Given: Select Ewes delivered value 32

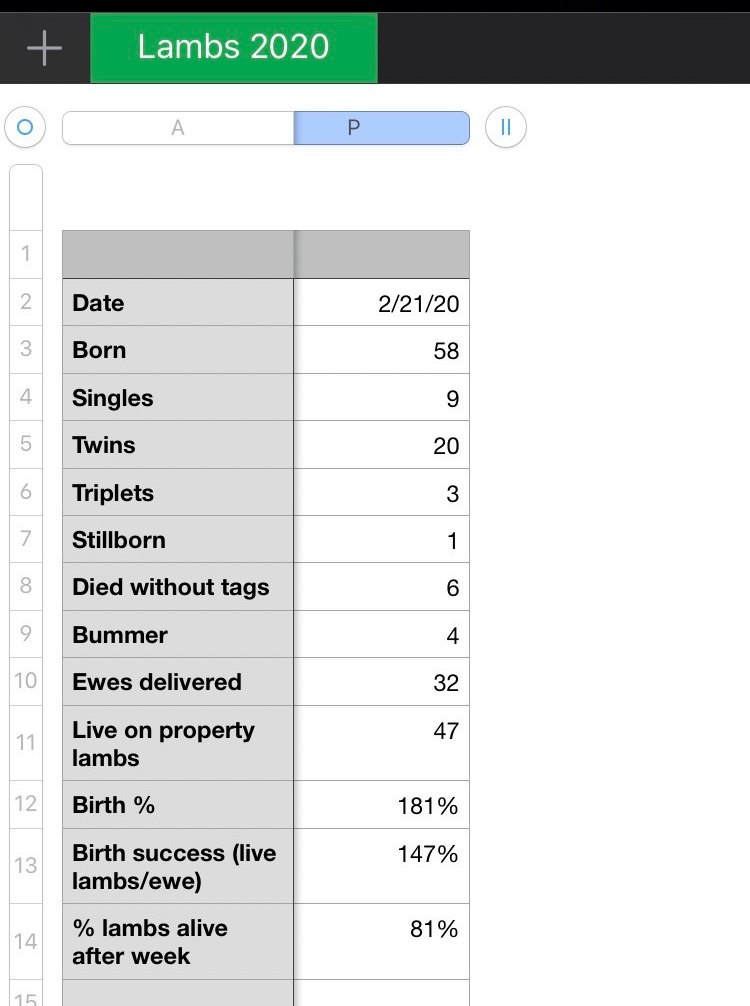Looking at the screenshot, I should click(381, 682).
